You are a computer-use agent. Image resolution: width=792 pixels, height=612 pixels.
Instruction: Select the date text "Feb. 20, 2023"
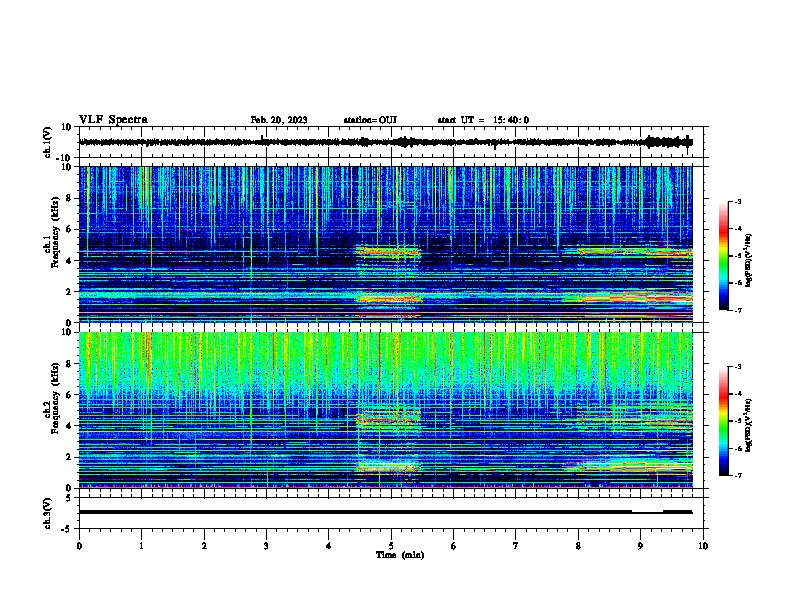(279, 120)
